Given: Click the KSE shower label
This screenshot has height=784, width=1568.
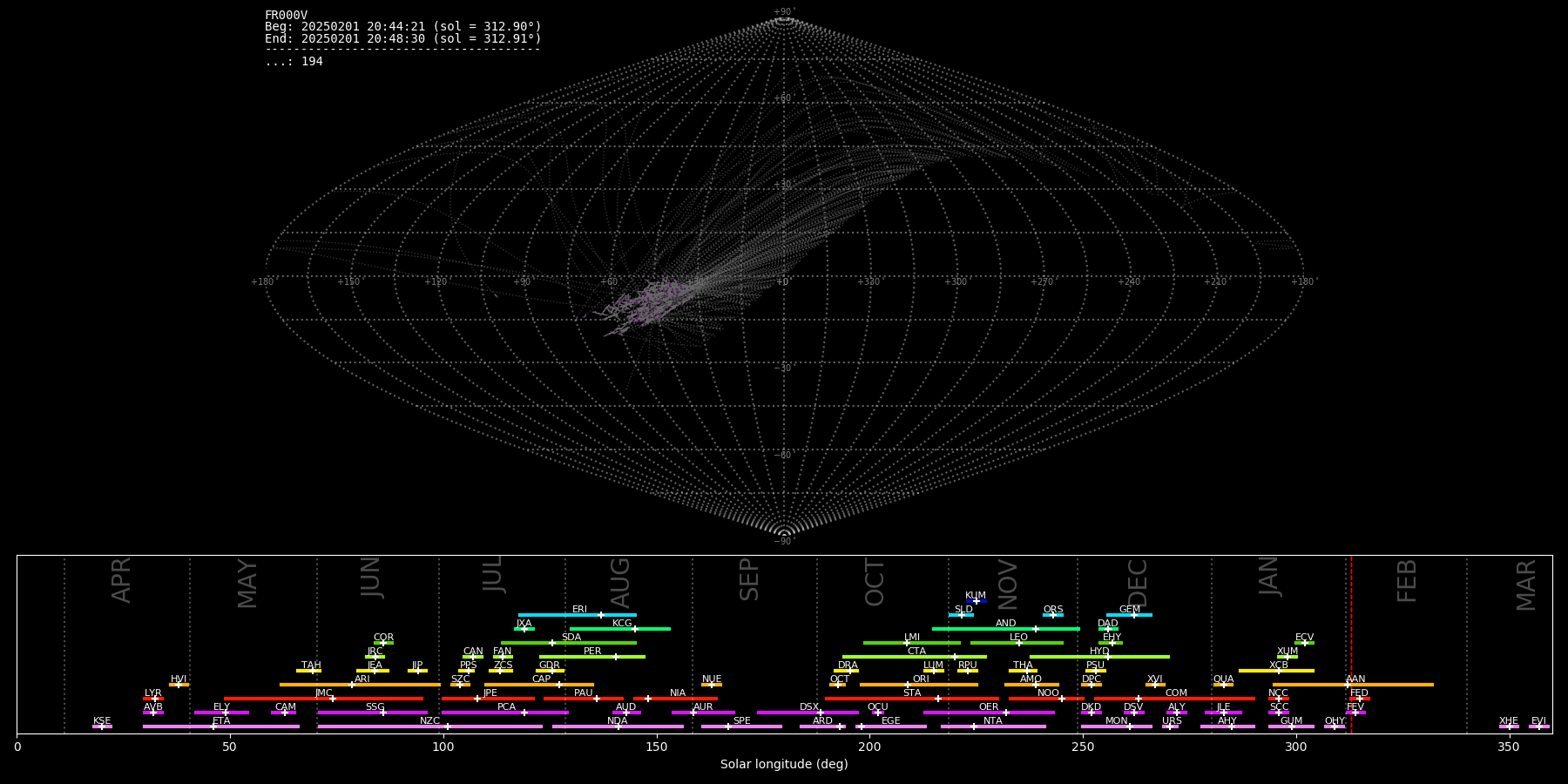Looking at the screenshot, I should tap(102, 720).
